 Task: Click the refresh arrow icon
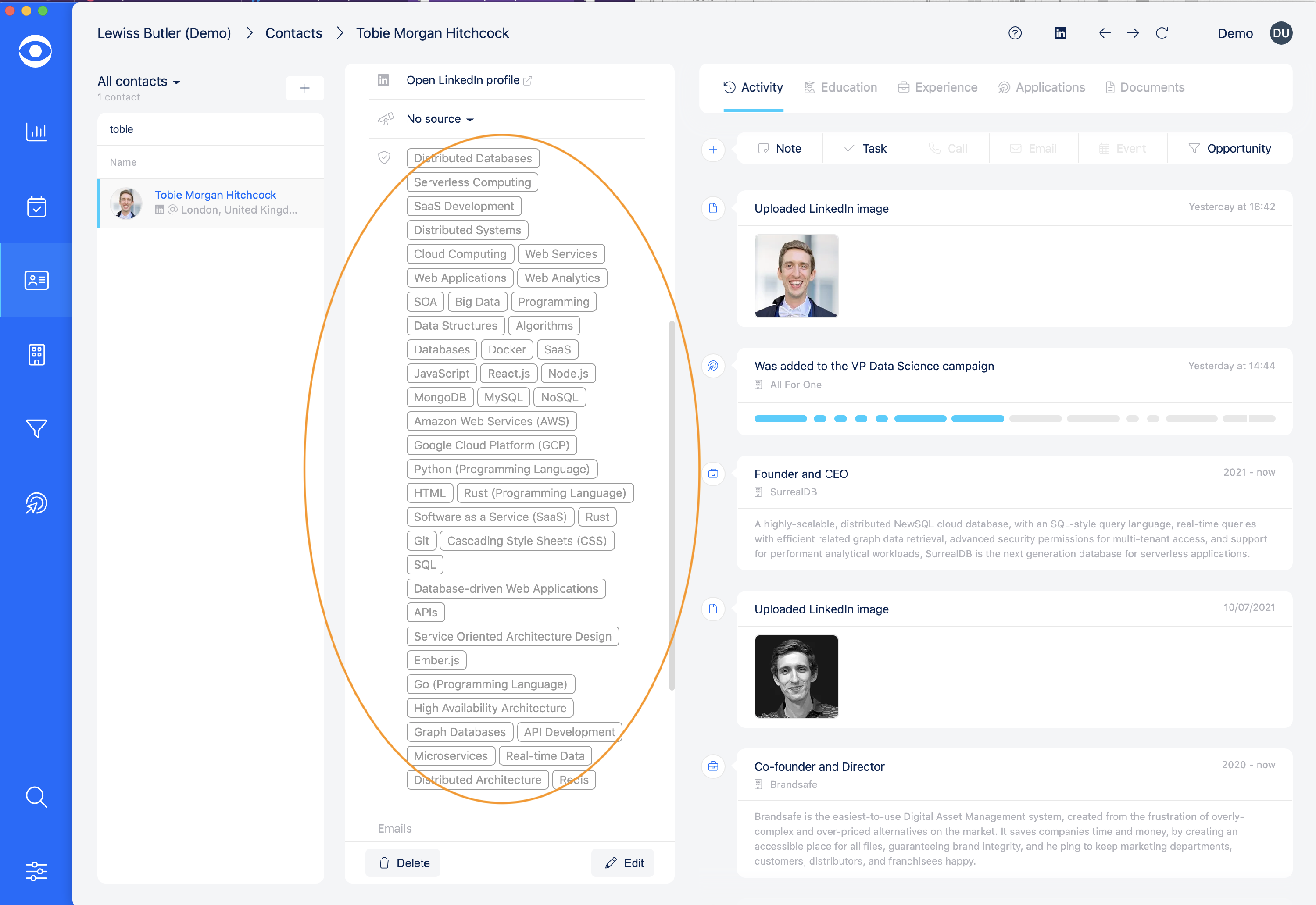(1162, 33)
